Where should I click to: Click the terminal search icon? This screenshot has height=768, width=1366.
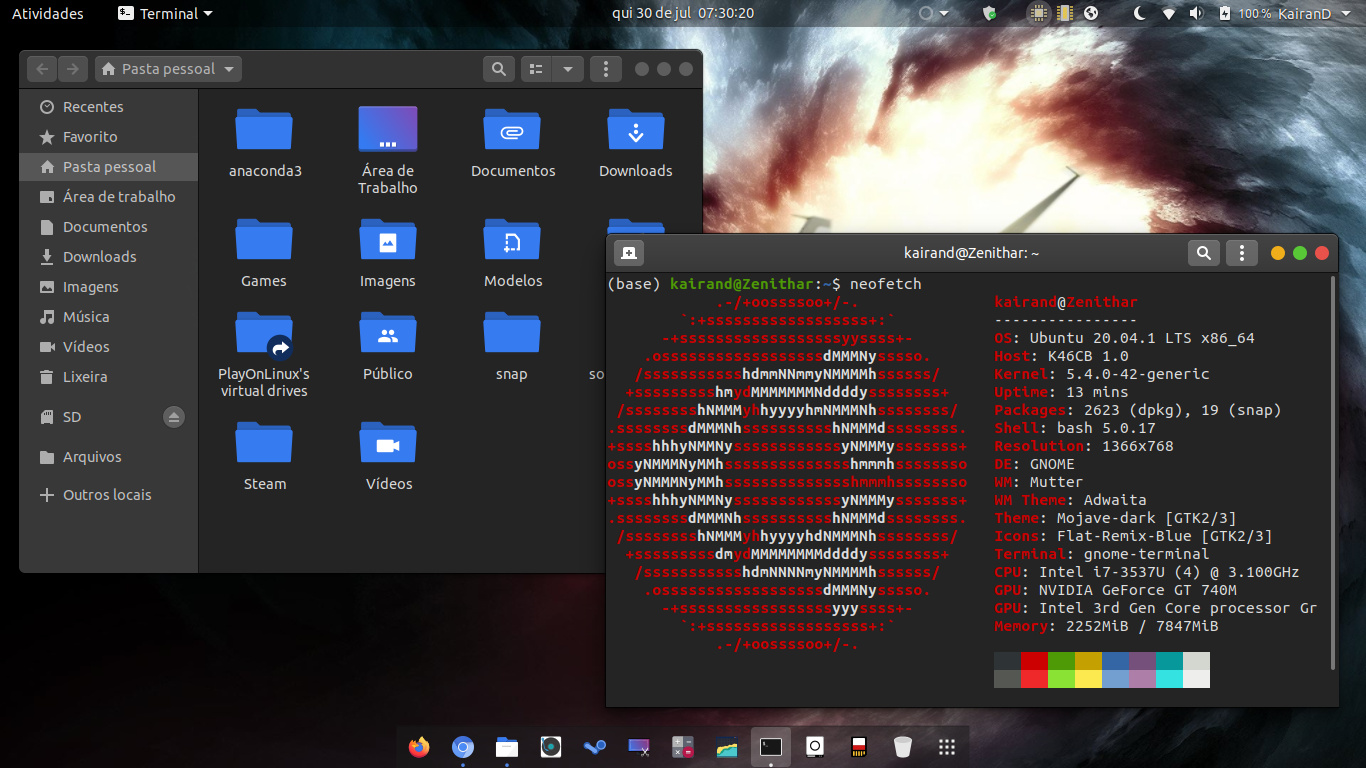click(1204, 253)
